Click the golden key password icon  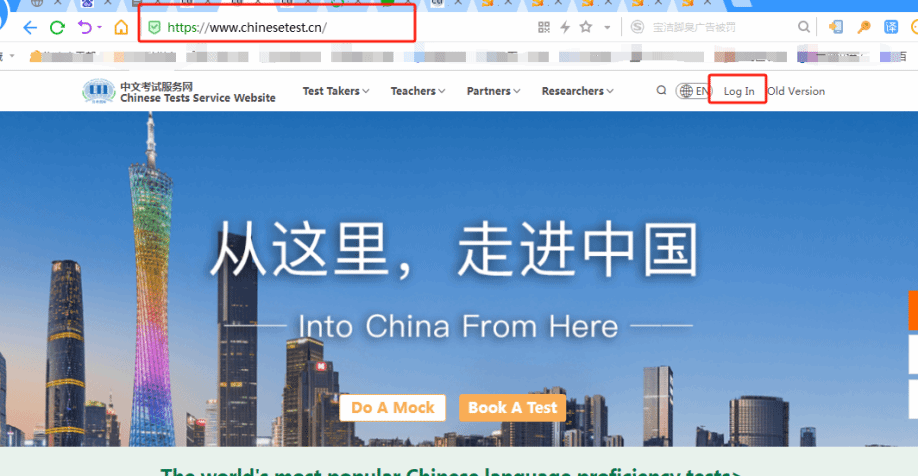point(863,27)
